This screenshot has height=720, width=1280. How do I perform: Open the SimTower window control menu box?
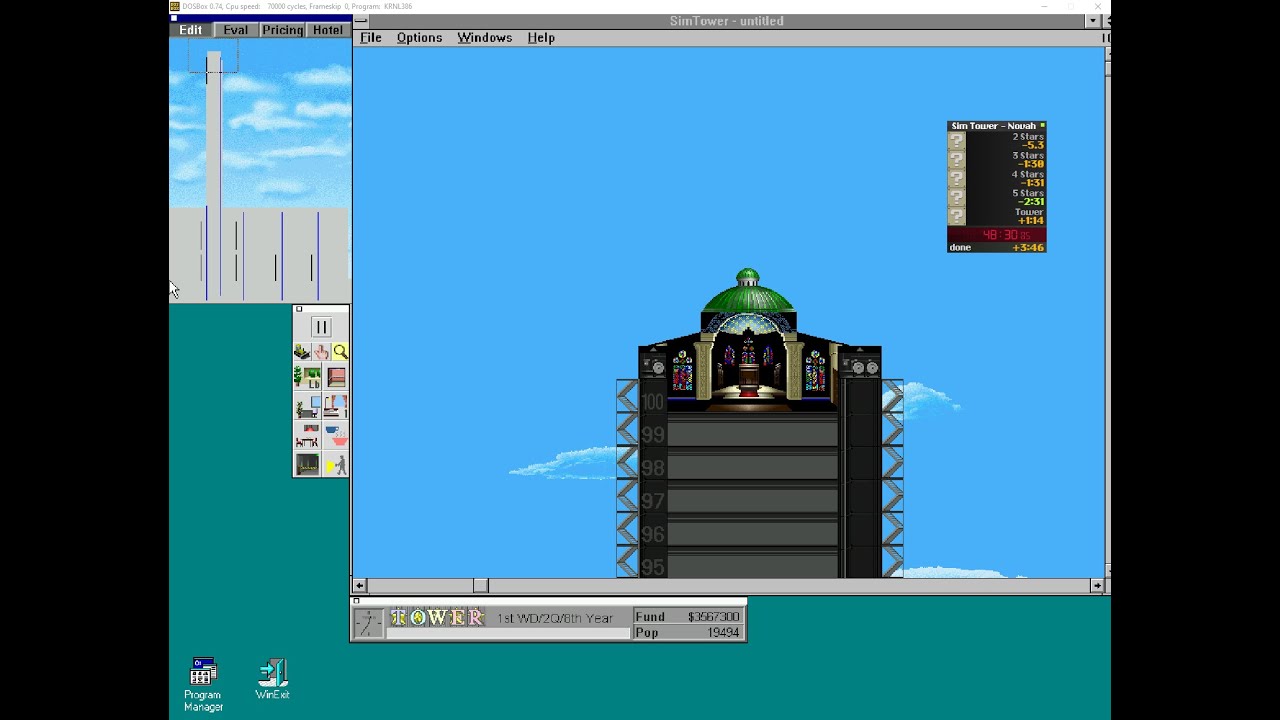click(361, 21)
